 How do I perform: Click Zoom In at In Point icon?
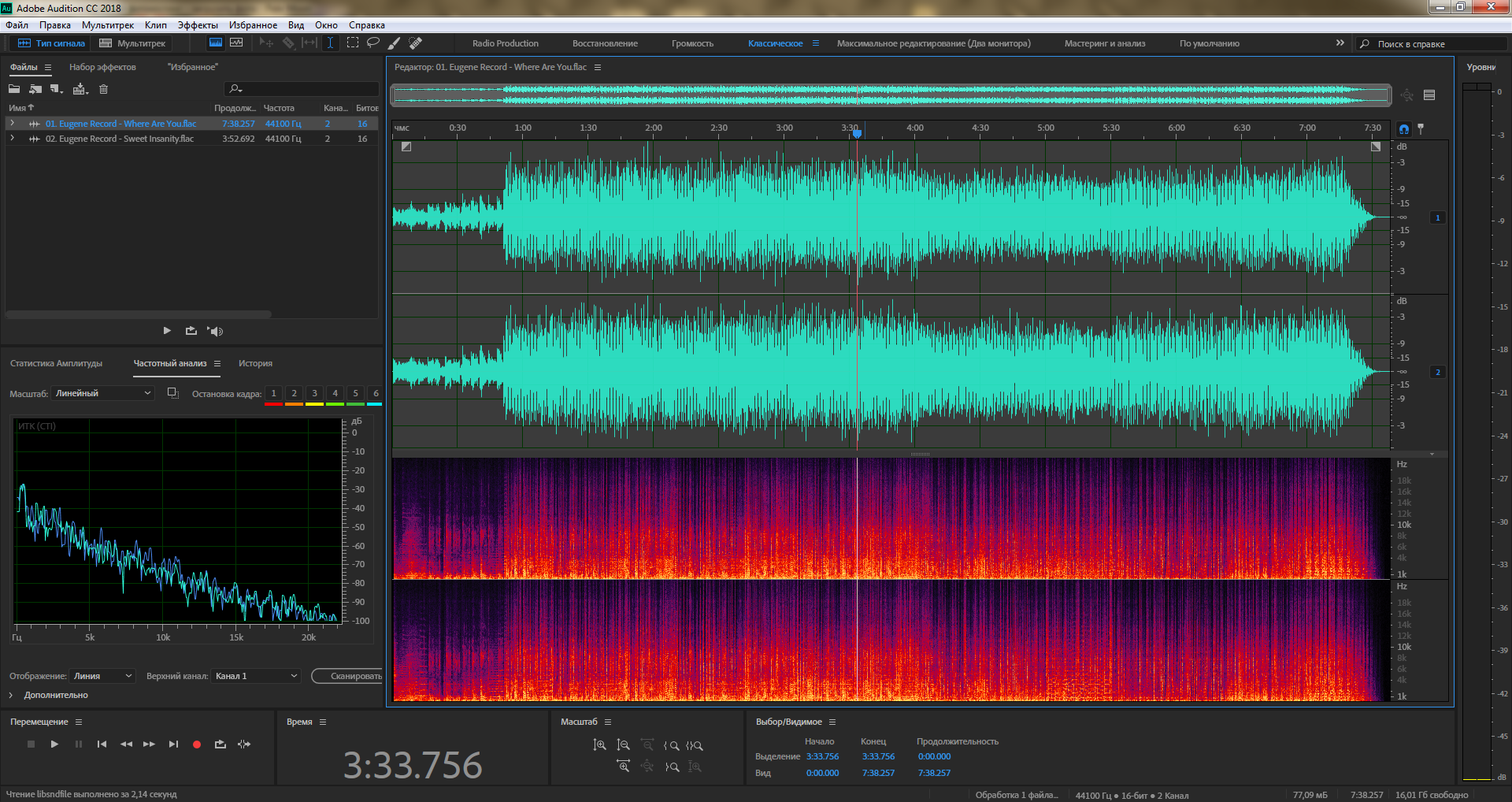click(671, 745)
